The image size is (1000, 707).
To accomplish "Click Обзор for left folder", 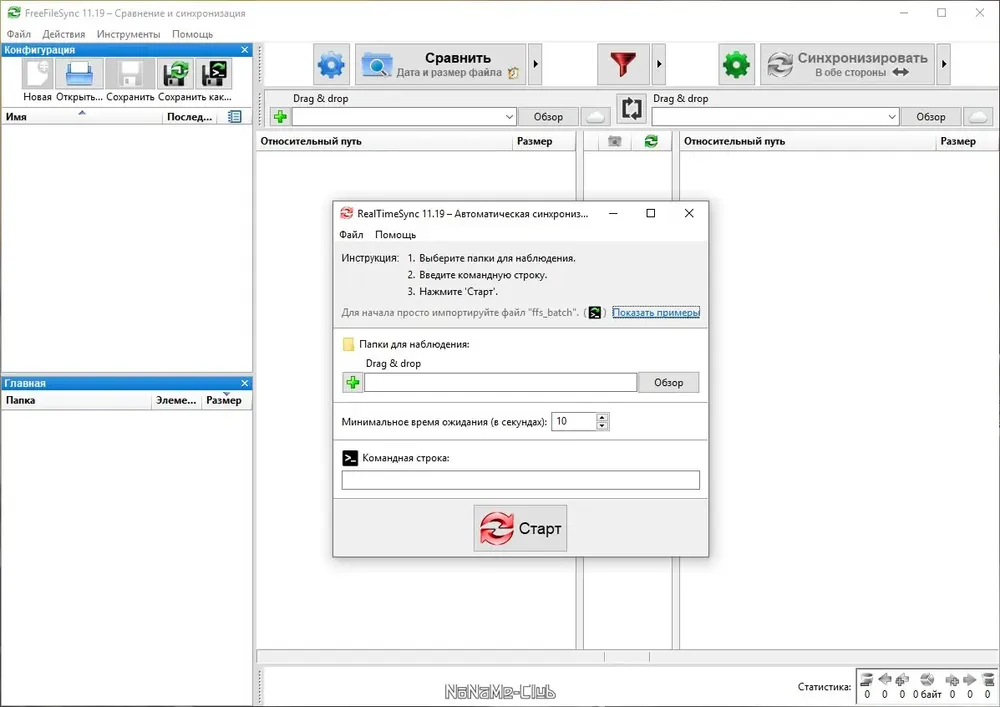I will tap(548, 117).
